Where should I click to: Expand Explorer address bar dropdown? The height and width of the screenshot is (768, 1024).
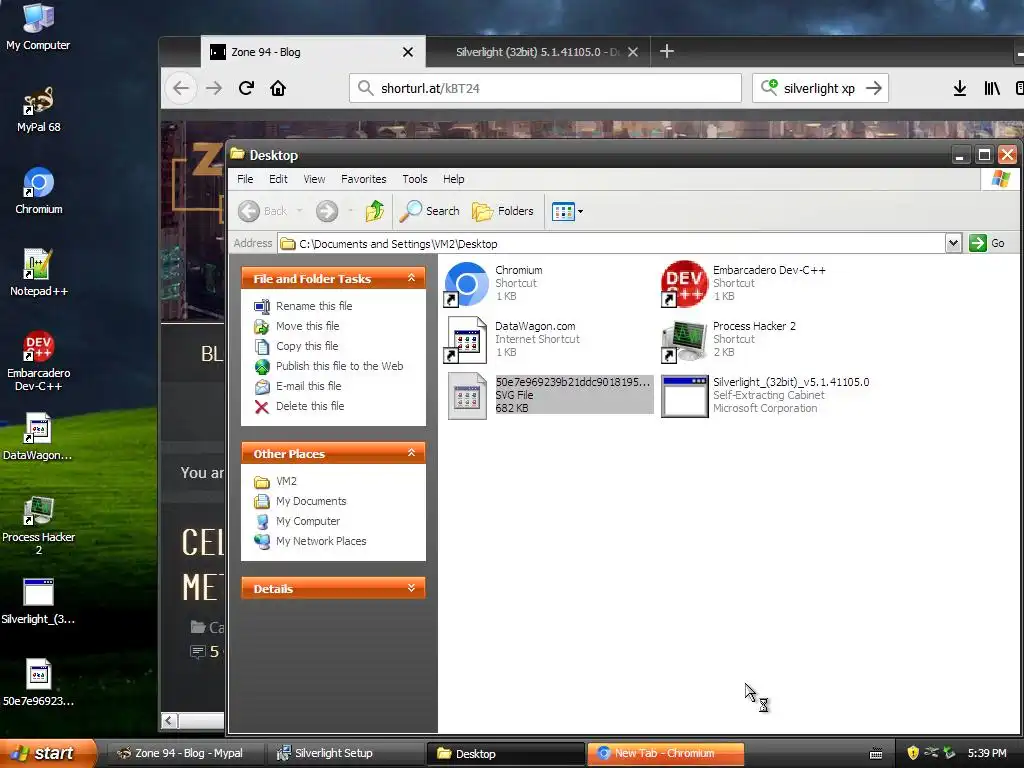tap(953, 243)
